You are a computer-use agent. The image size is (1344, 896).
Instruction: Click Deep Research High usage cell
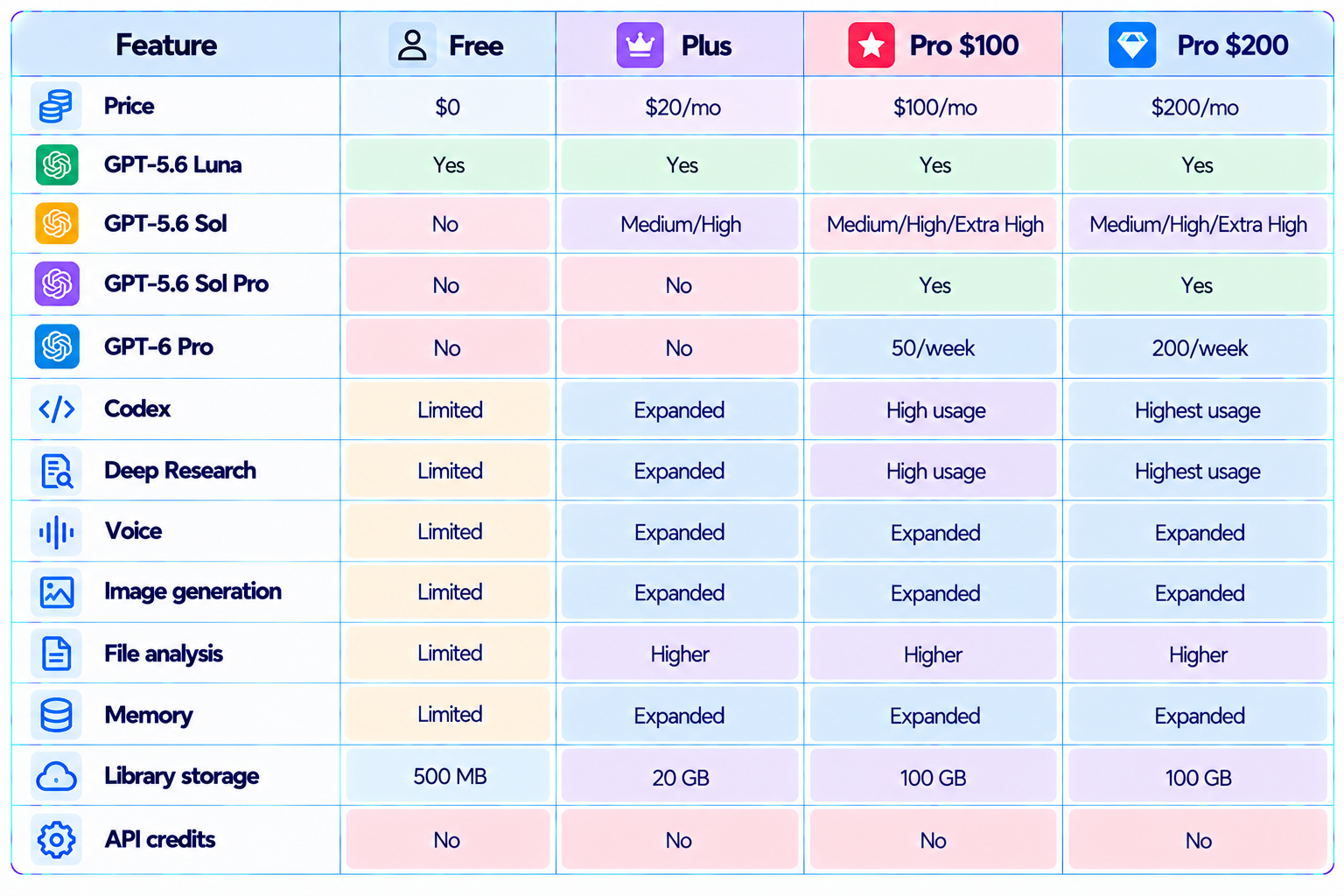(x=934, y=471)
